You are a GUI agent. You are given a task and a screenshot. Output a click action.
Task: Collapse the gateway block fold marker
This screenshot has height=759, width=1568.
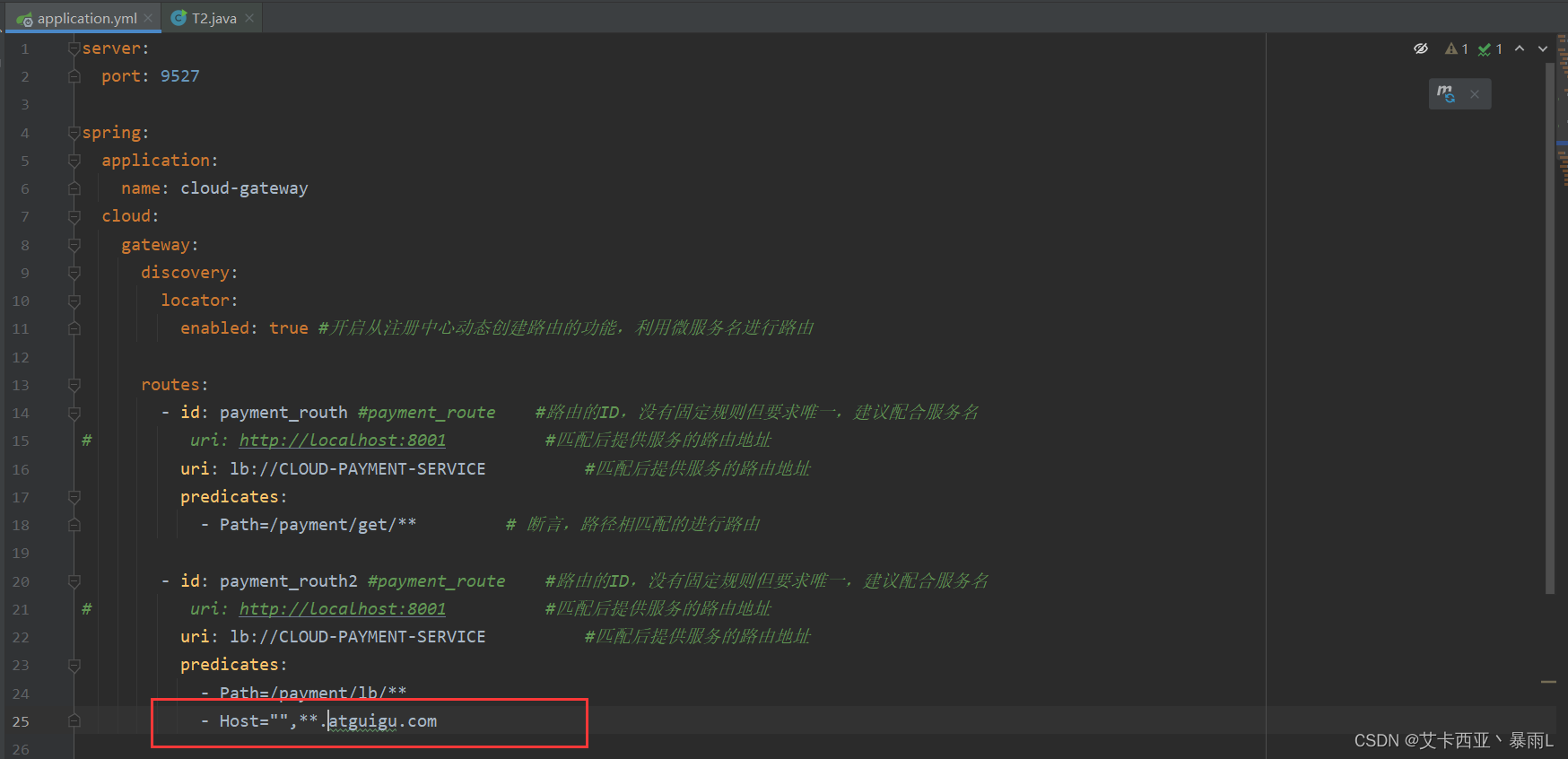click(x=74, y=245)
